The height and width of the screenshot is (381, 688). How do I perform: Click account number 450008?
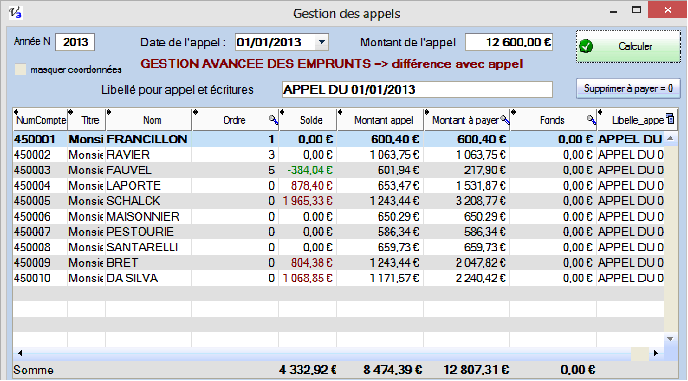[x=32, y=247]
